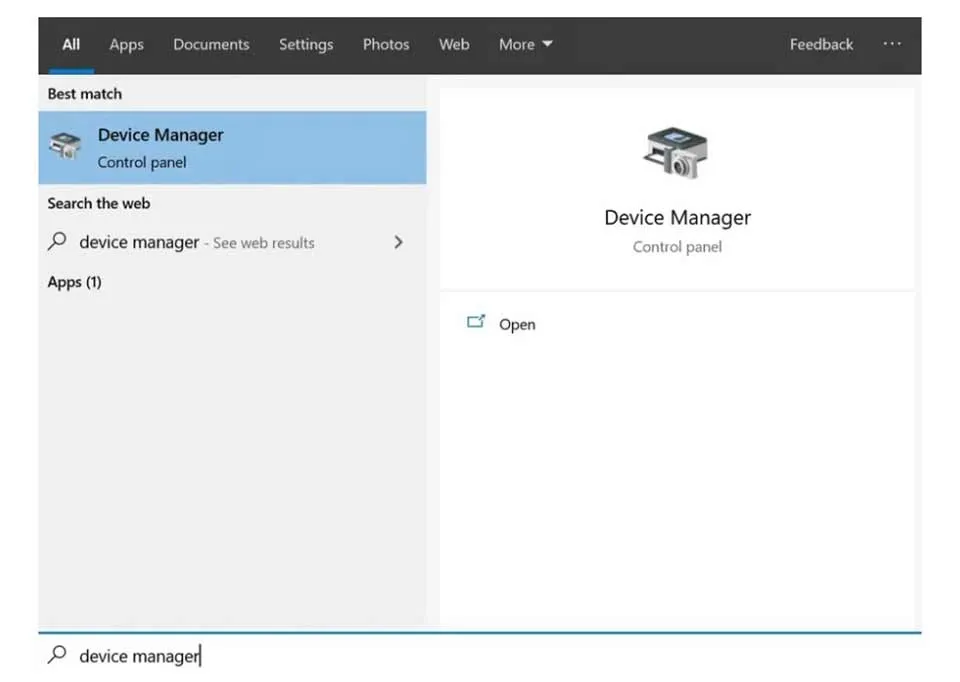Expand the See web results chevron
This screenshot has width=960, height=682.
tap(398, 242)
